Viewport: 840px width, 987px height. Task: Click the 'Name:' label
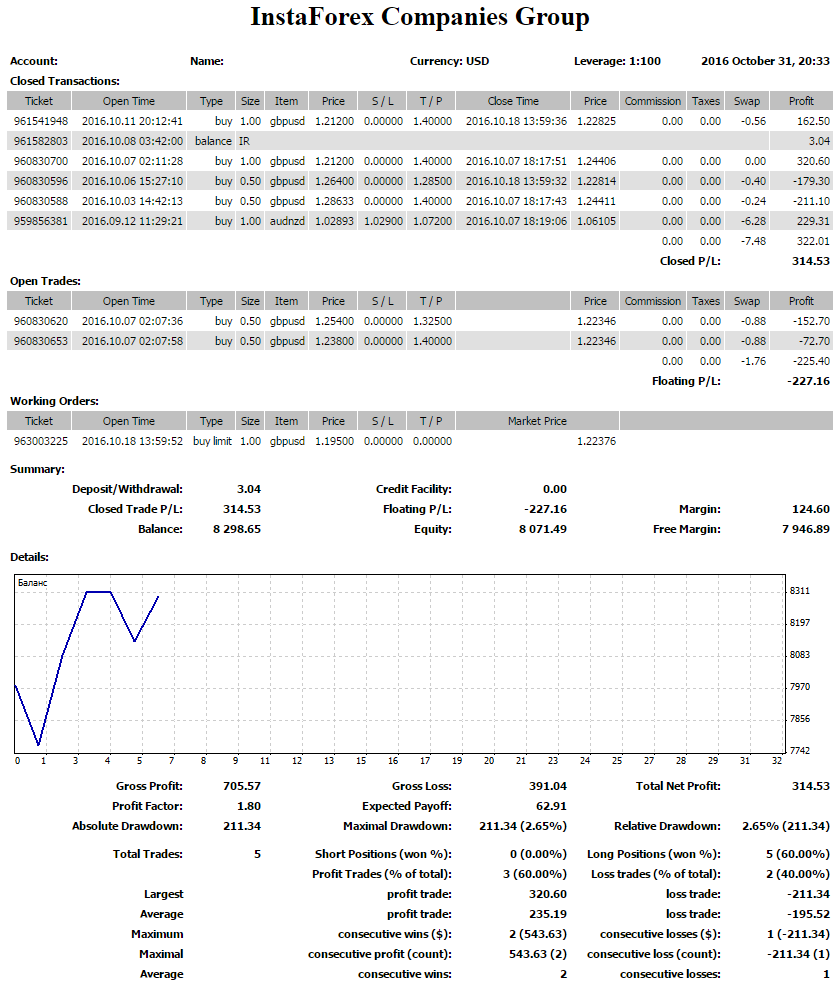207,61
